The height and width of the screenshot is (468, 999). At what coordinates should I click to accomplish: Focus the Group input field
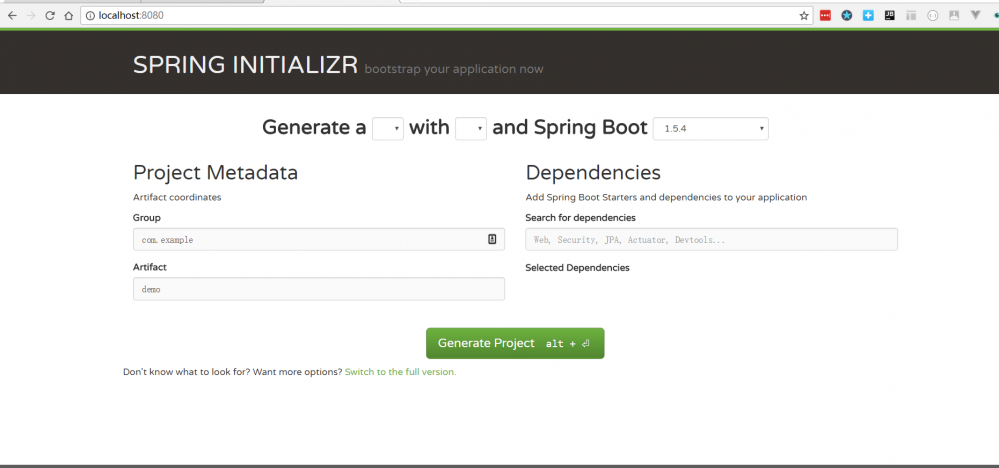pyautogui.click(x=319, y=239)
